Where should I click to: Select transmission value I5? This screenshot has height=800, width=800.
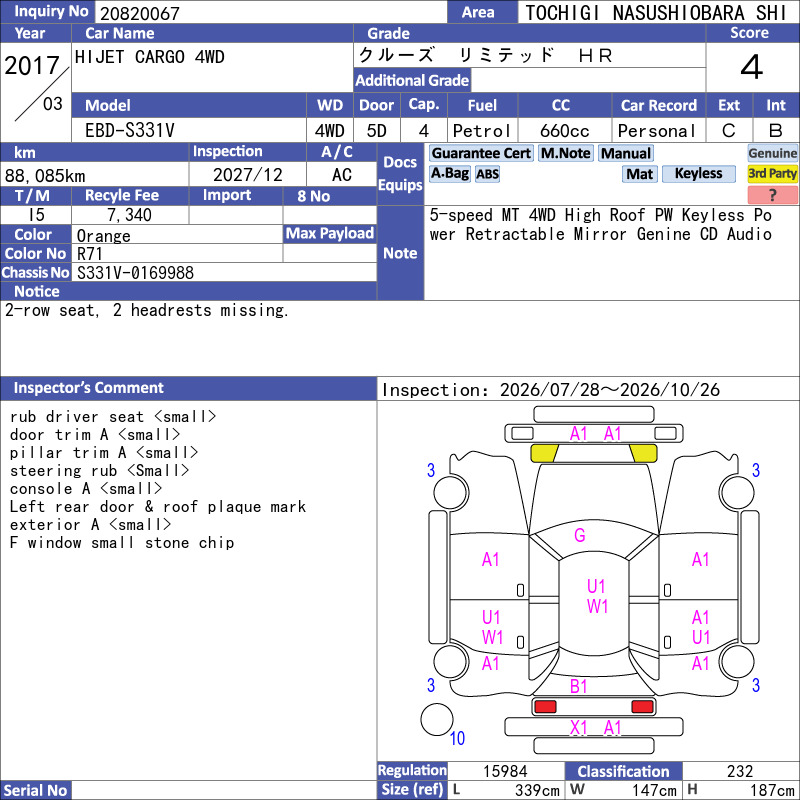(36, 215)
